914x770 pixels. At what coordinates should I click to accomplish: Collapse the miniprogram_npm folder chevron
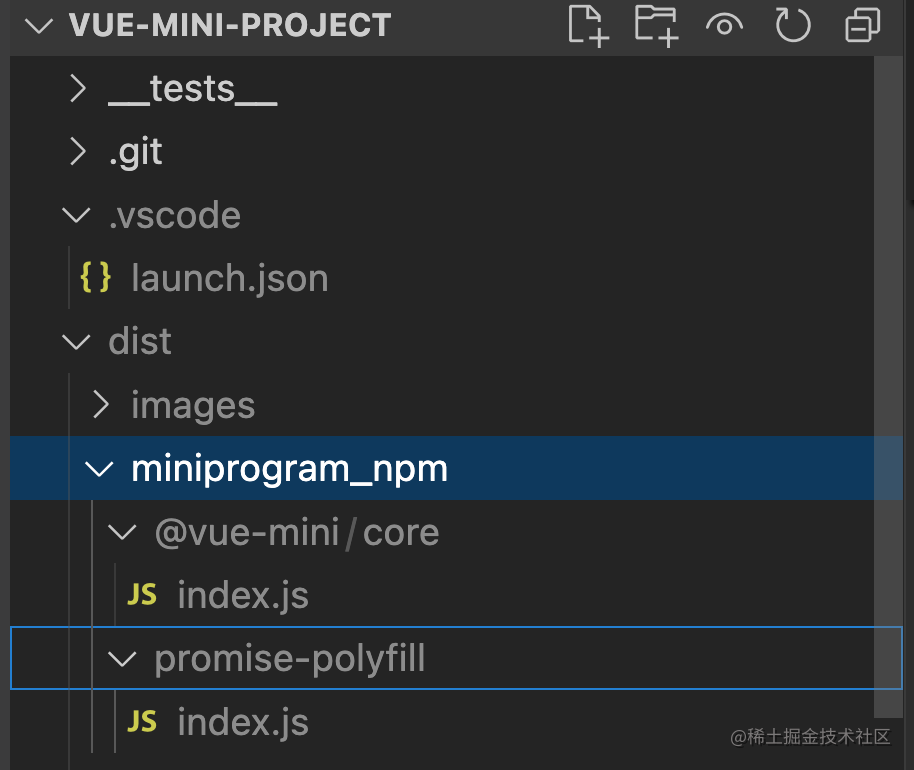coord(99,469)
